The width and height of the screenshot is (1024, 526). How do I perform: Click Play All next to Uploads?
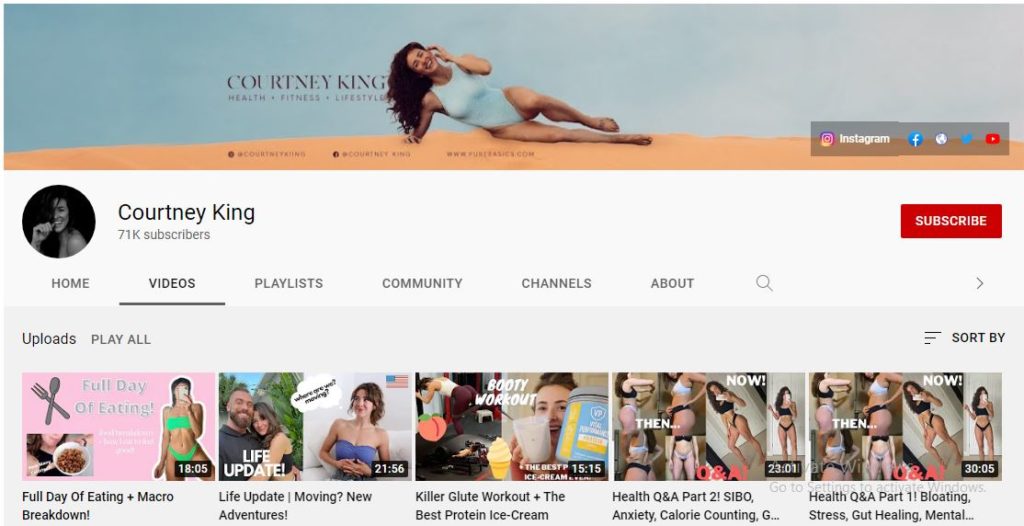(x=121, y=340)
